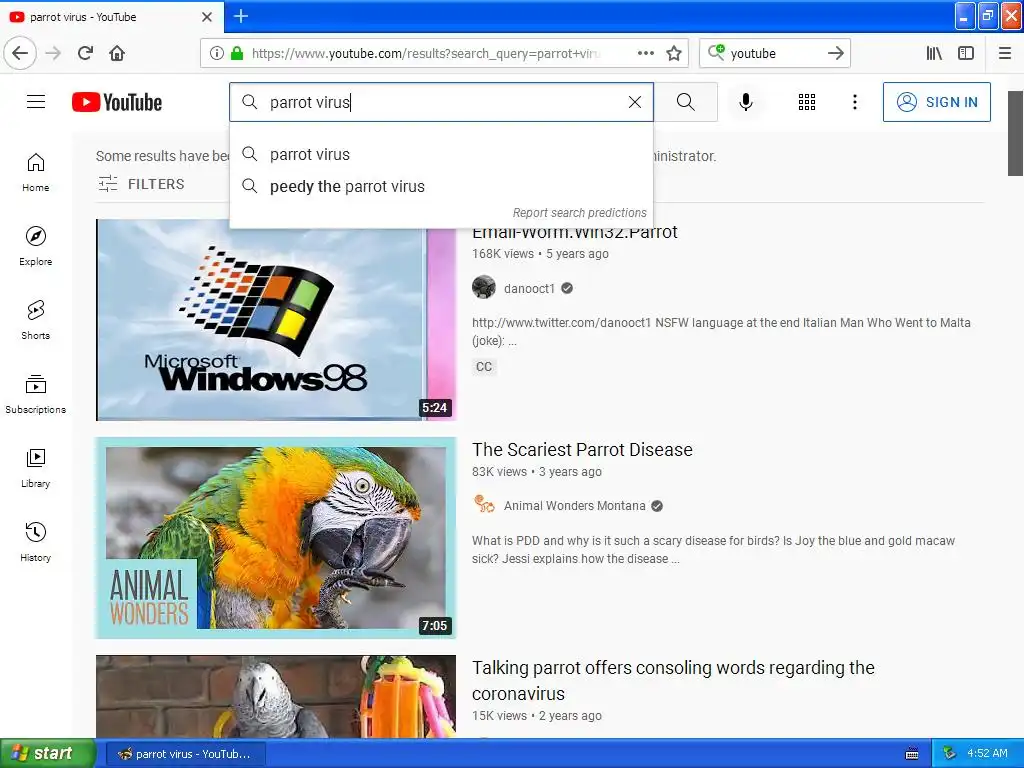
Task: Search with your voice microphone icon
Action: coord(746,102)
